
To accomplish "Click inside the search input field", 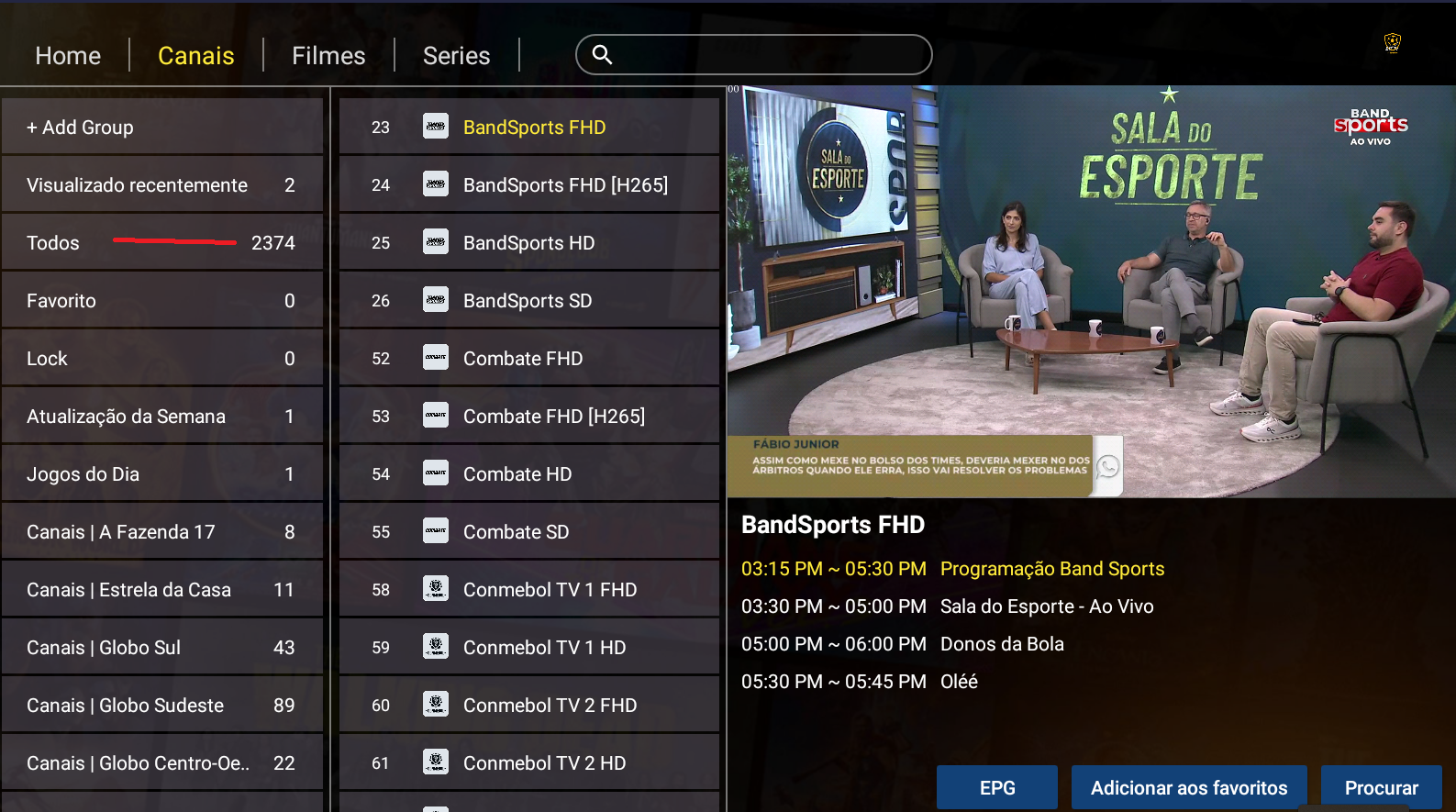I will click(x=771, y=55).
